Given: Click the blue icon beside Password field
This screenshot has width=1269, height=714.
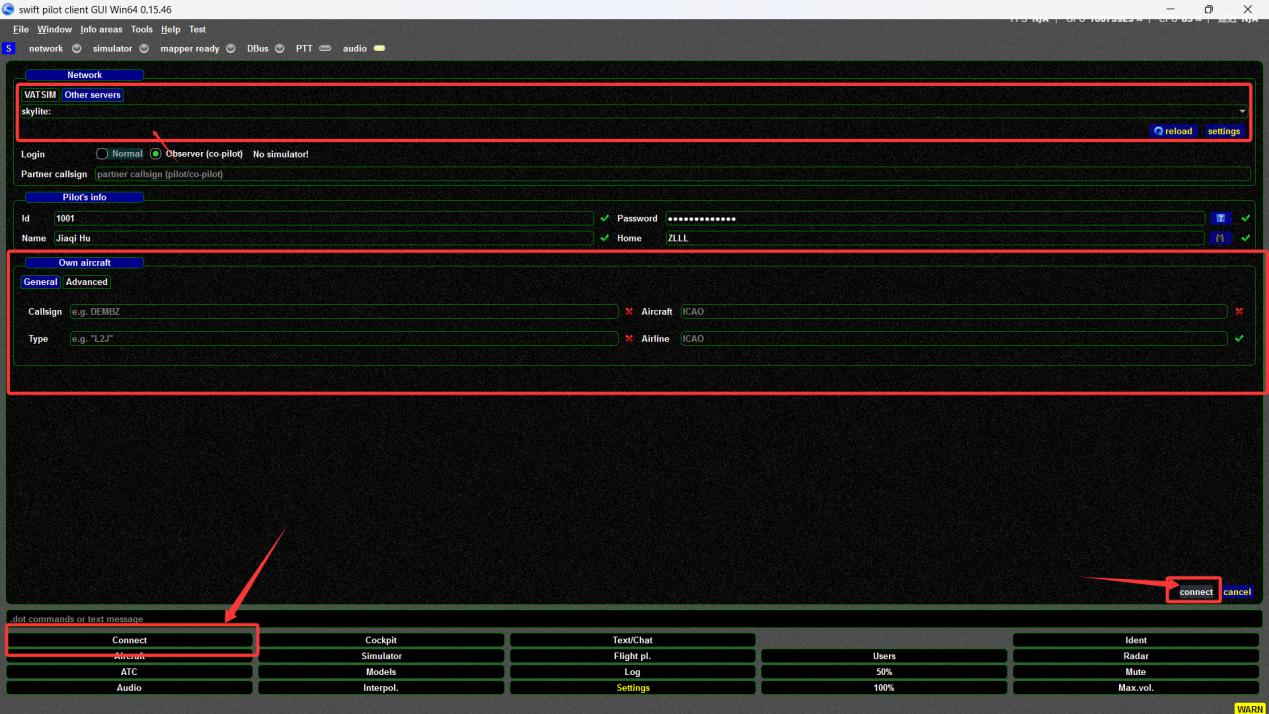Looking at the screenshot, I should (1219, 218).
